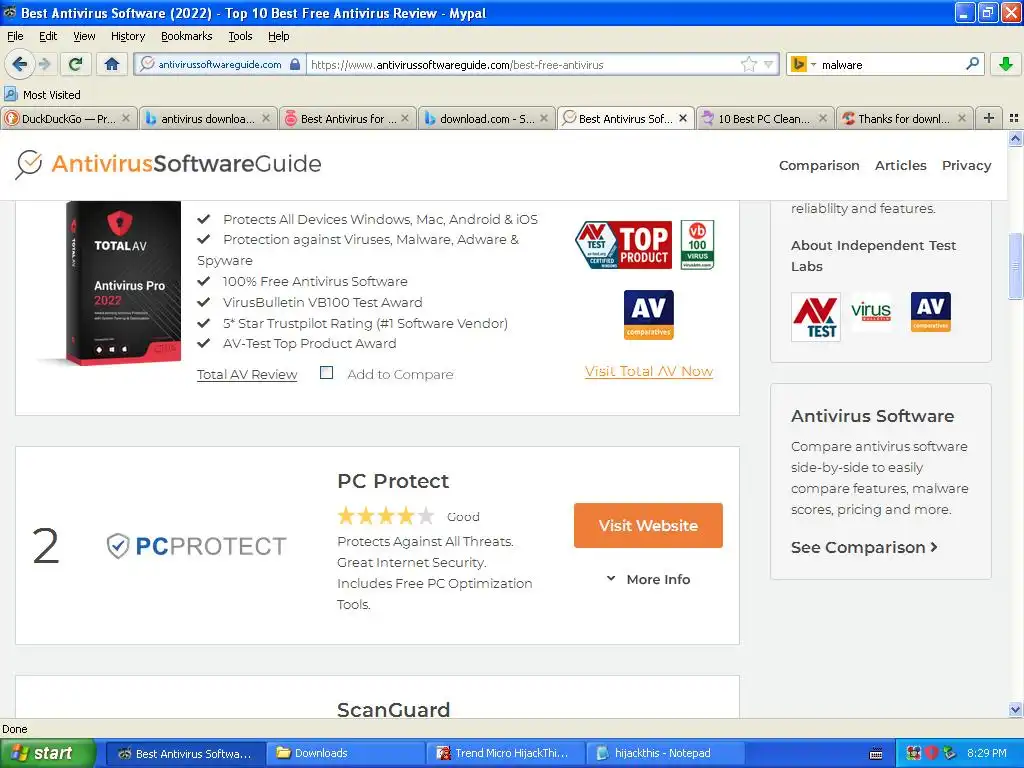
Task: Bookmark this page with the star icon
Action: (748, 64)
